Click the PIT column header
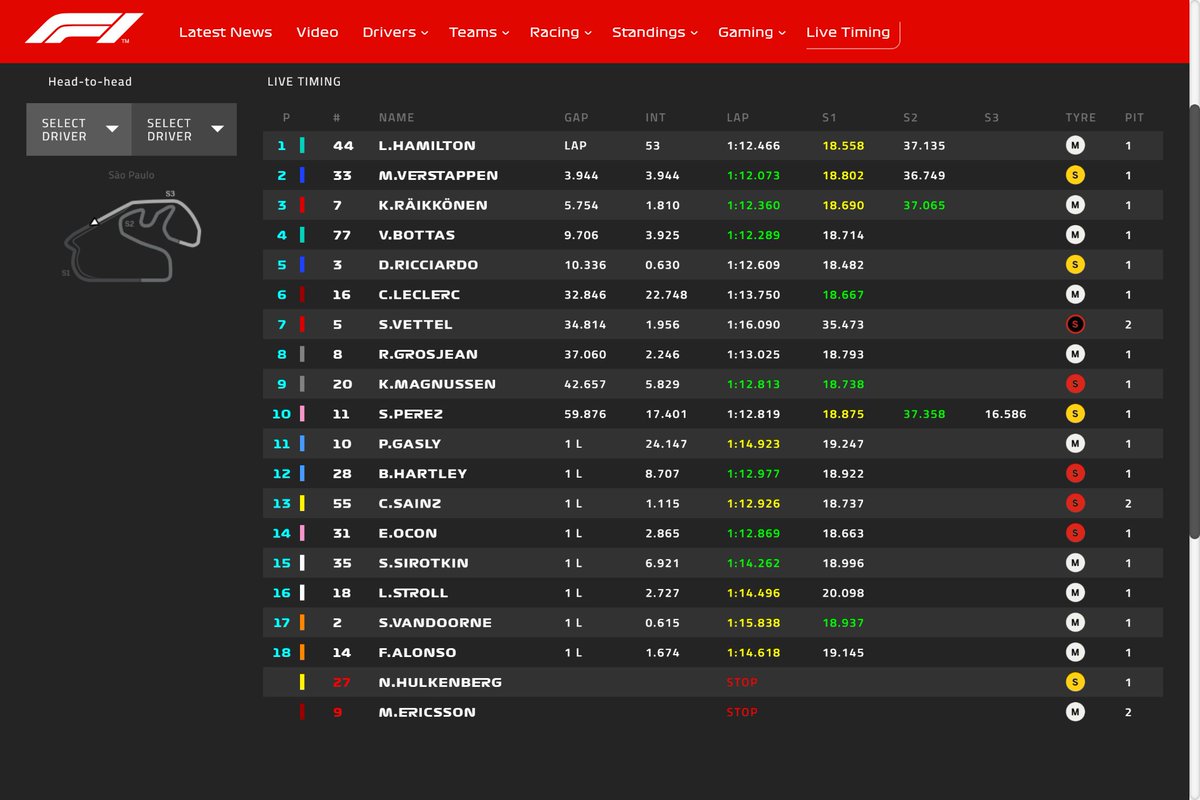This screenshot has height=800, width=1200. [1134, 117]
